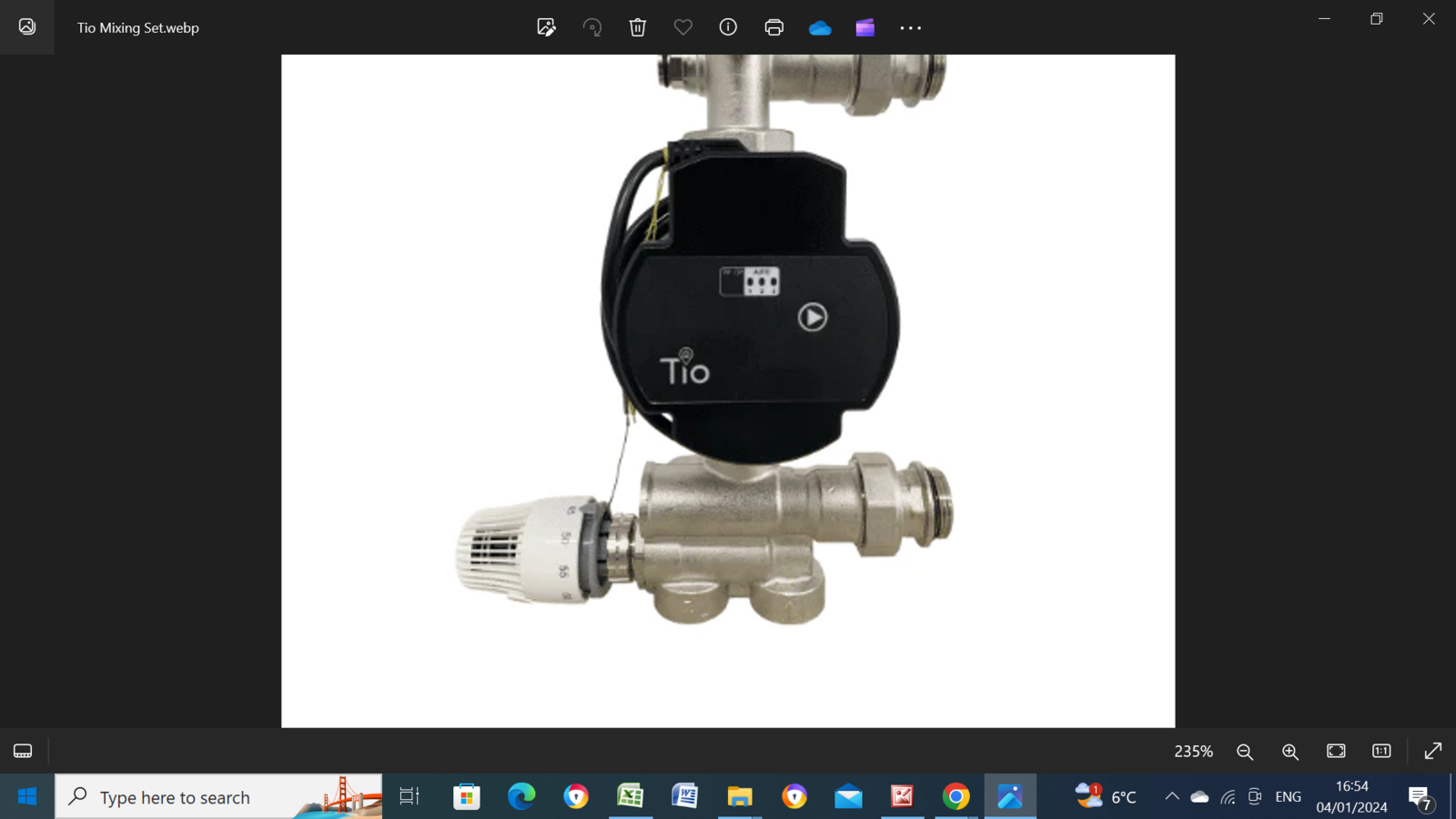1456x819 pixels.
Task: Enter full screen mode
Action: click(x=1432, y=751)
